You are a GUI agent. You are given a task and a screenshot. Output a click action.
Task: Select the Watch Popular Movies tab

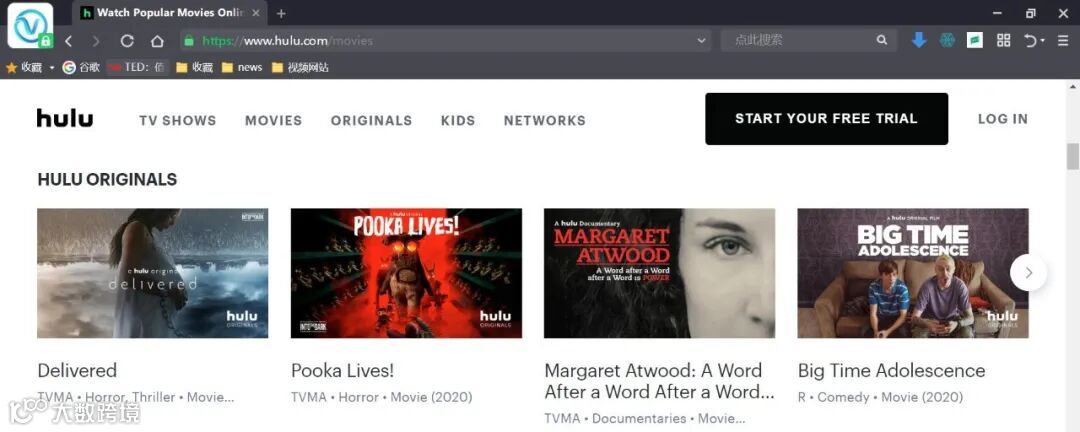(170, 13)
